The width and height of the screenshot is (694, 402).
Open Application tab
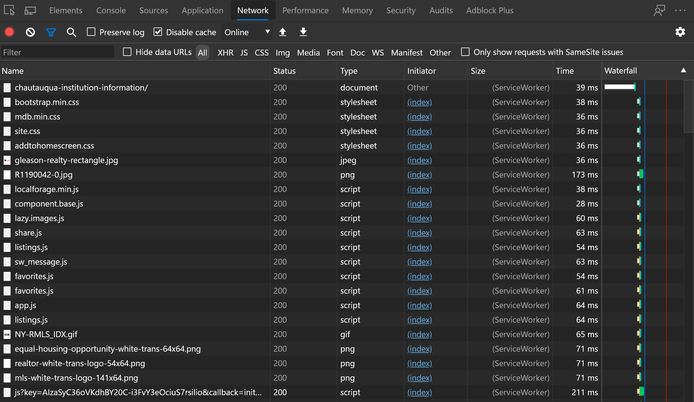(x=202, y=10)
